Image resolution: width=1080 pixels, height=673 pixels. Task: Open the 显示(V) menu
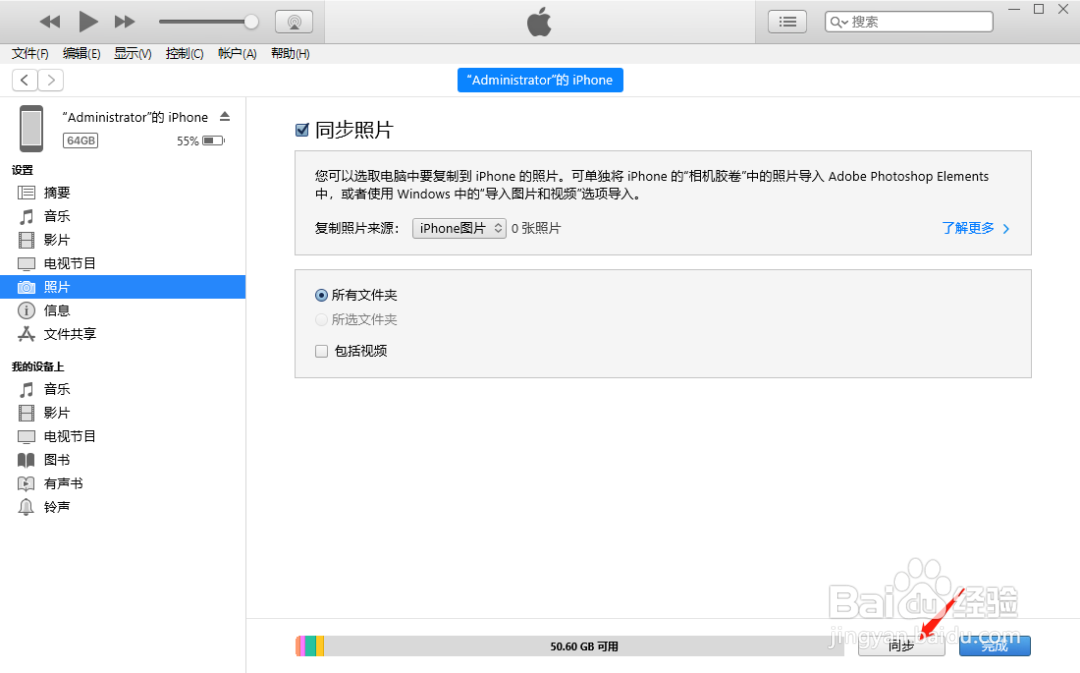[x=133, y=54]
